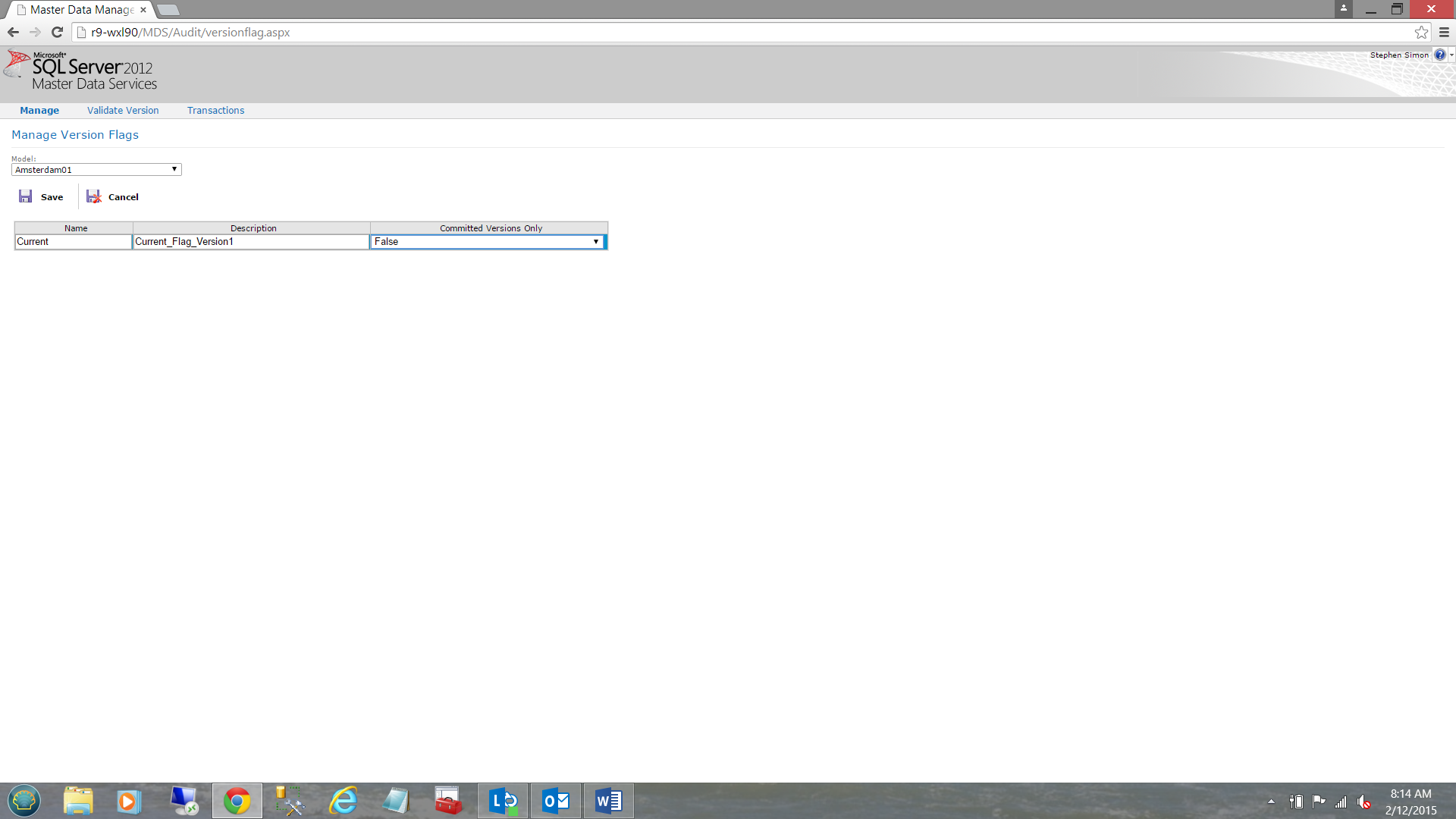Click the browser back arrow

pyautogui.click(x=13, y=32)
